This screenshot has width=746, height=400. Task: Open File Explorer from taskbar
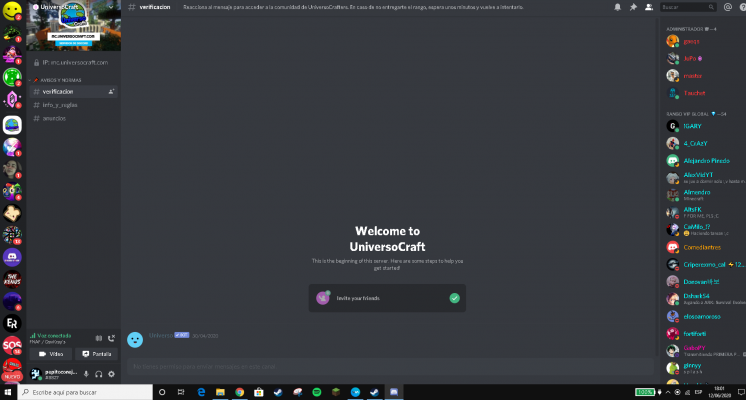[x=220, y=392]
